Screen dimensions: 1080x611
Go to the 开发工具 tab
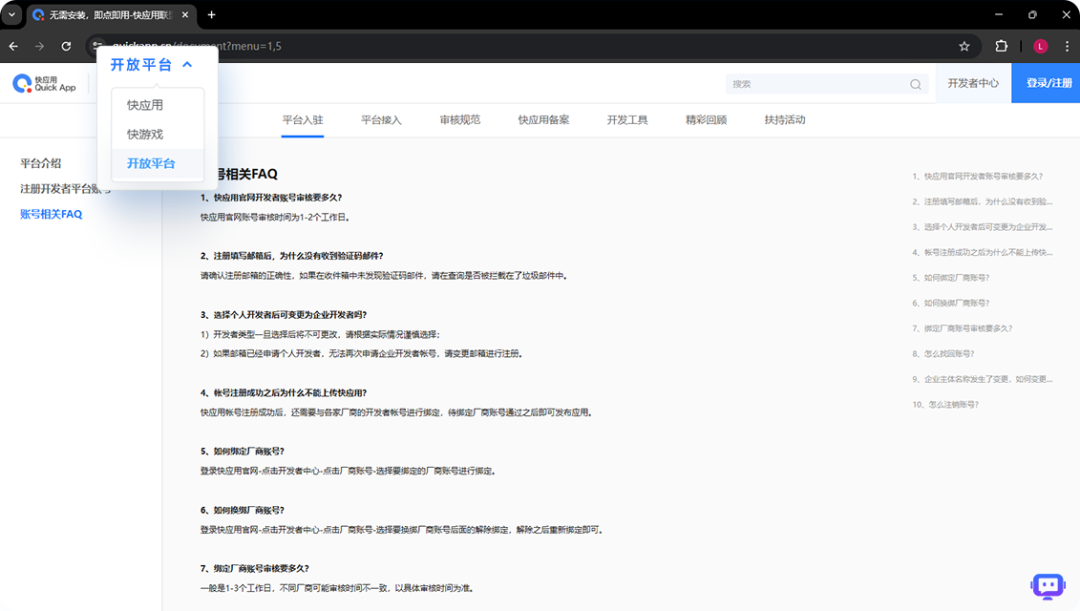627,120
